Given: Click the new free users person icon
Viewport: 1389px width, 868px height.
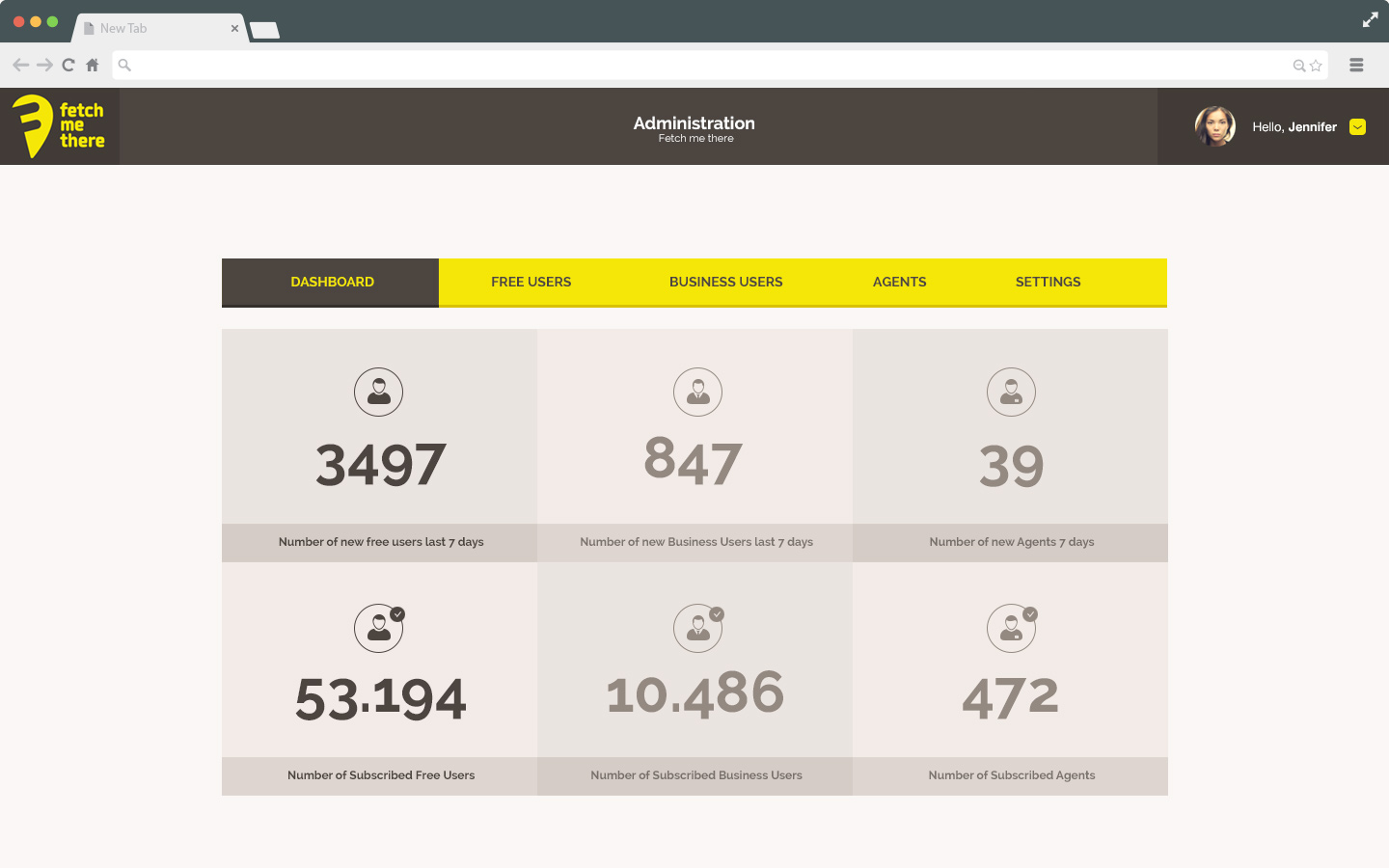Looking at the screenshot, I should click(x=378, y=393).
